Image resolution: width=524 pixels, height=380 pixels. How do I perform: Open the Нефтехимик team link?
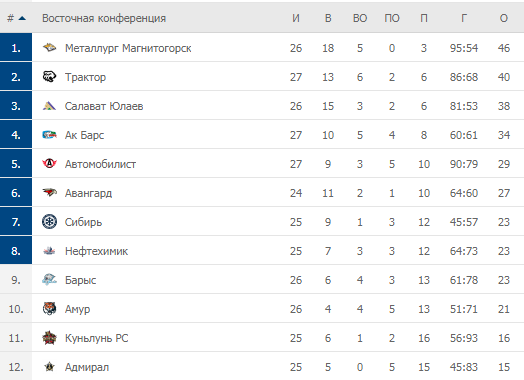pos(96,251)
